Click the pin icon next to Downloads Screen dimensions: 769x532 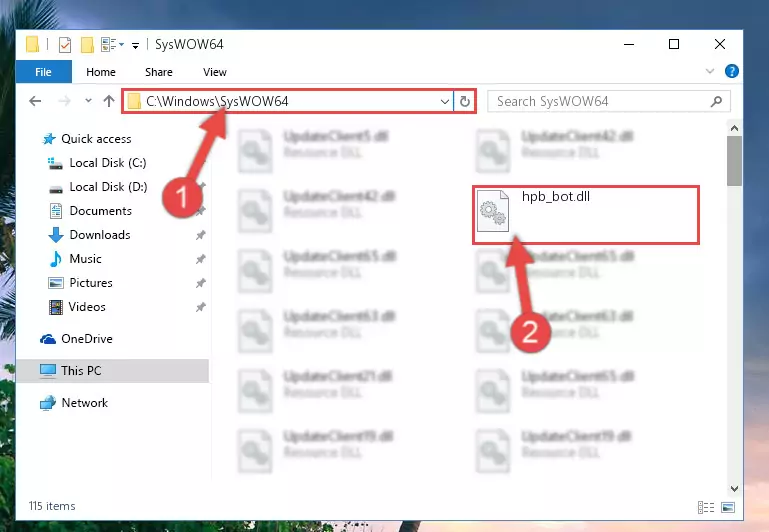pyautogui.click(x=201, y=235)
